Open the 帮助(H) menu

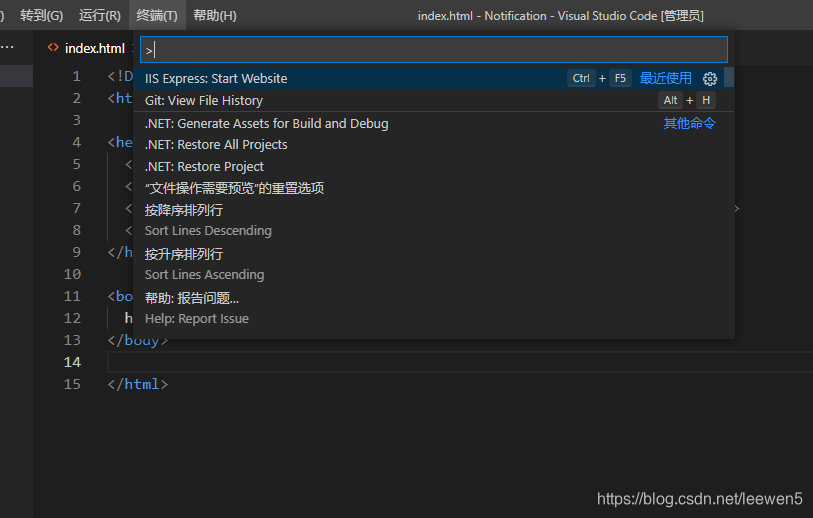(215, 16)
